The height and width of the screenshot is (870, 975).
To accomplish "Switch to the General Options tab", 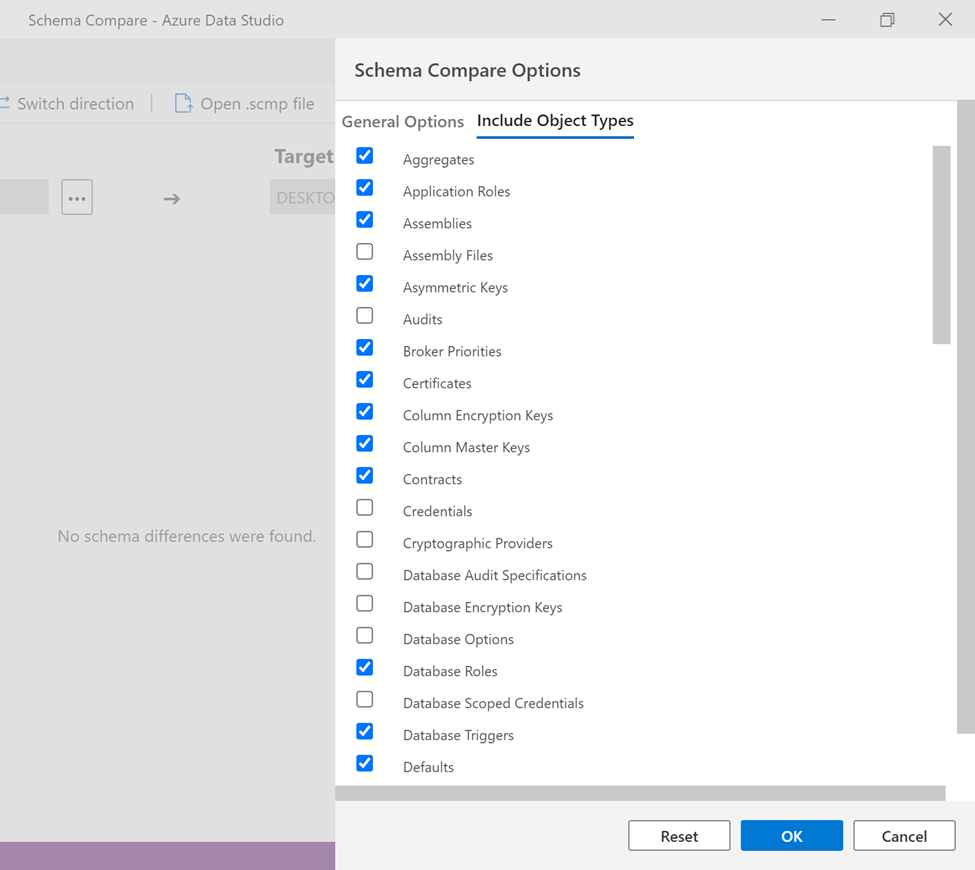I will 403,122.
